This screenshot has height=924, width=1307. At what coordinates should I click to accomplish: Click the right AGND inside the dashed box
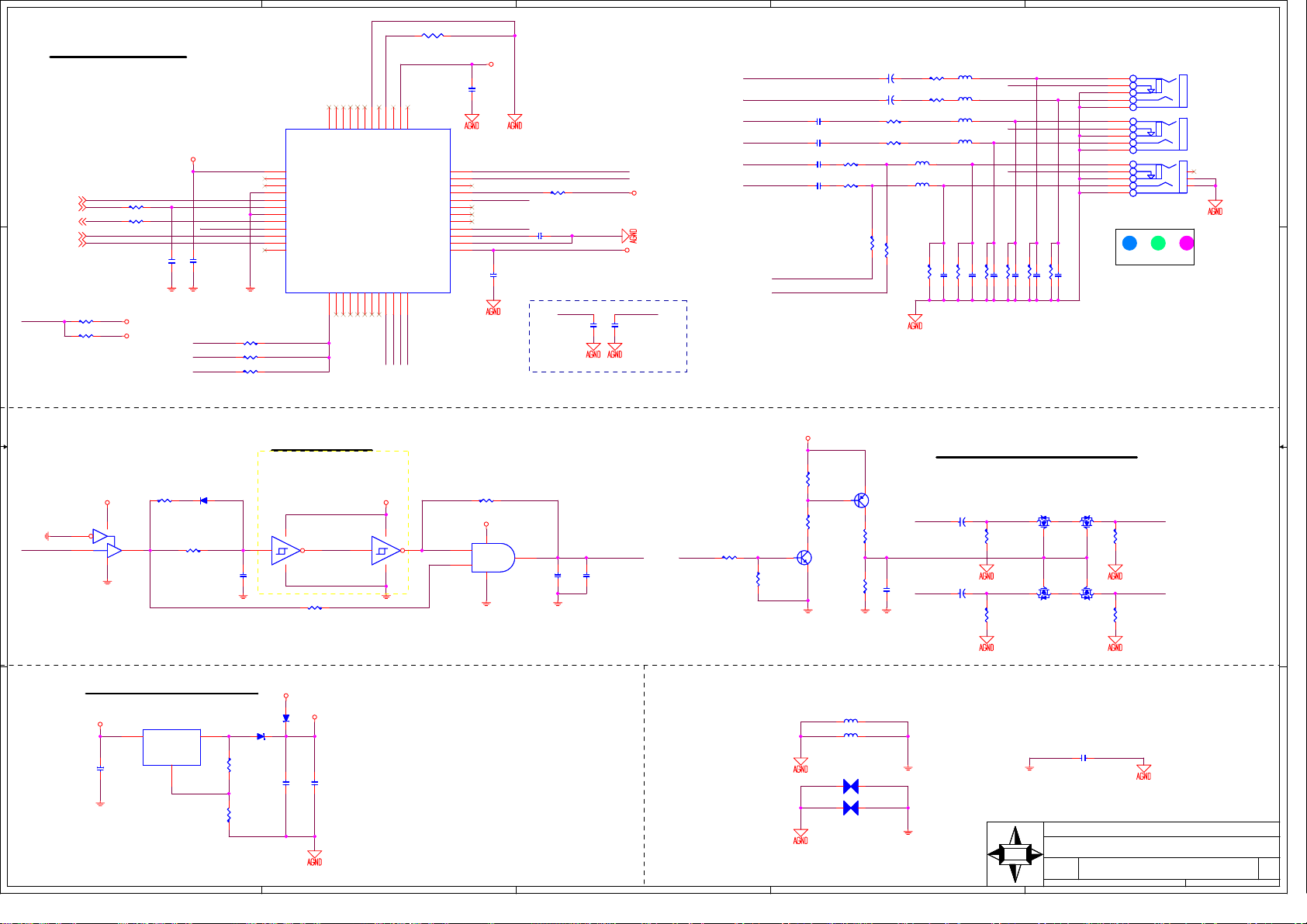click(x=615, y=350)
